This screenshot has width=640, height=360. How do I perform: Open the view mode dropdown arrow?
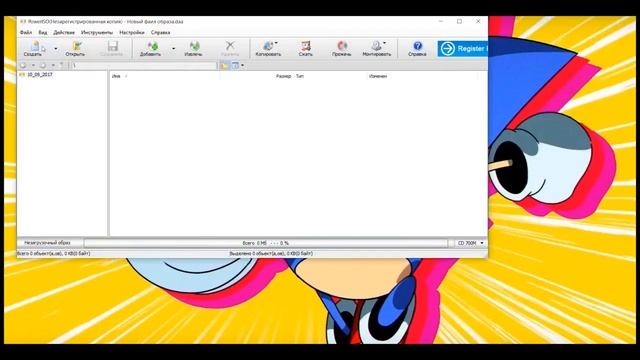tap(242, 65)
